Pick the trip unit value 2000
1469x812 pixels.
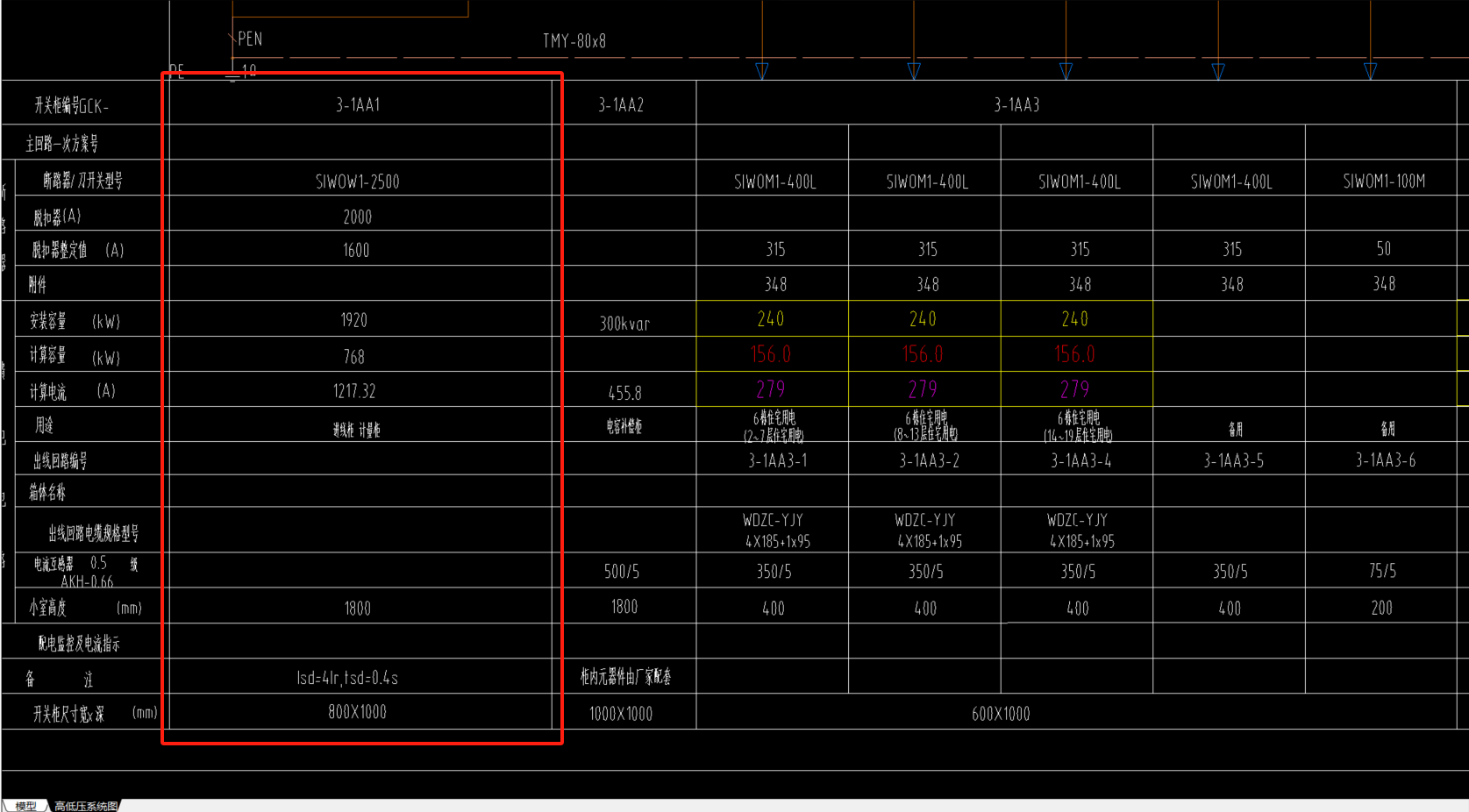pos(357,217)
